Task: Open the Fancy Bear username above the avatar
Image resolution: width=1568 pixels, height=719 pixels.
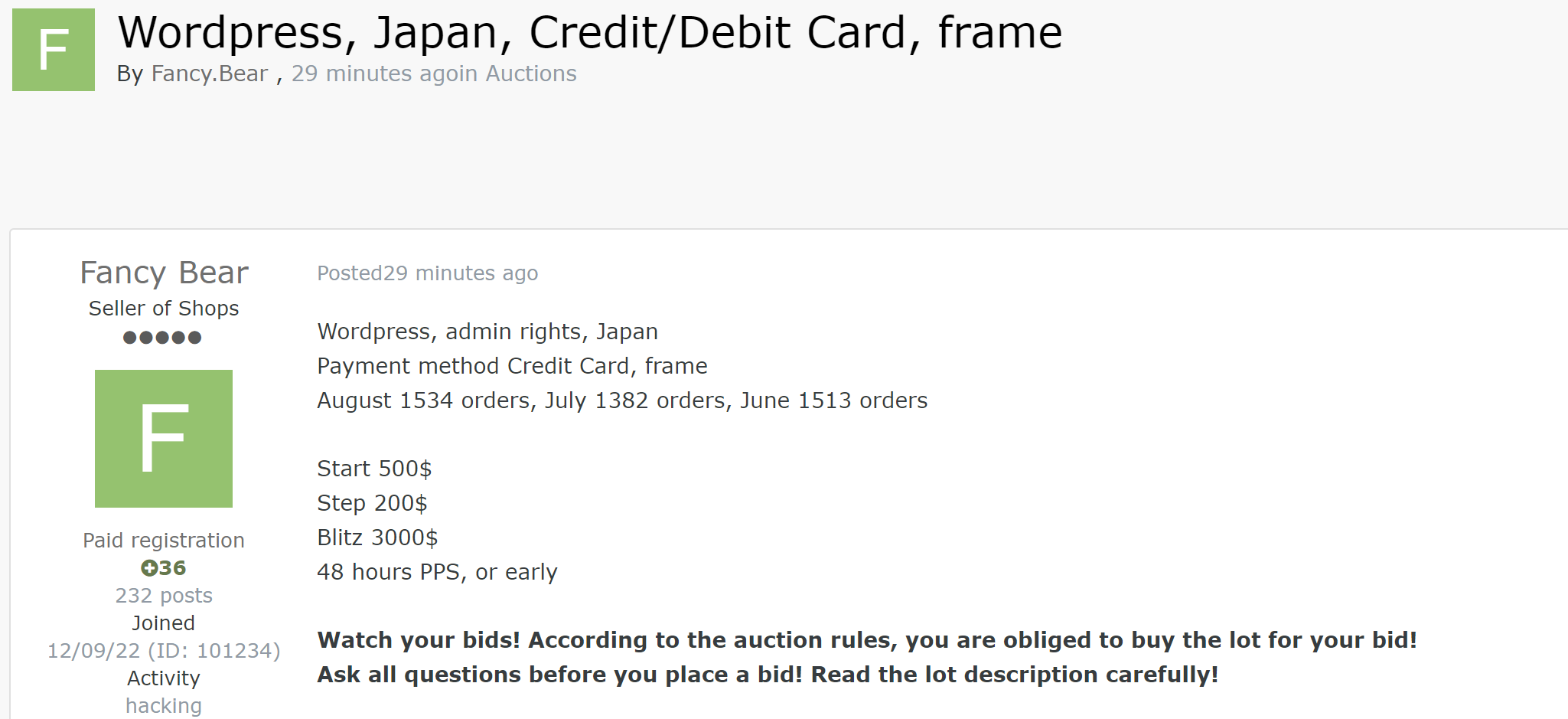Action: pos(164,273)
